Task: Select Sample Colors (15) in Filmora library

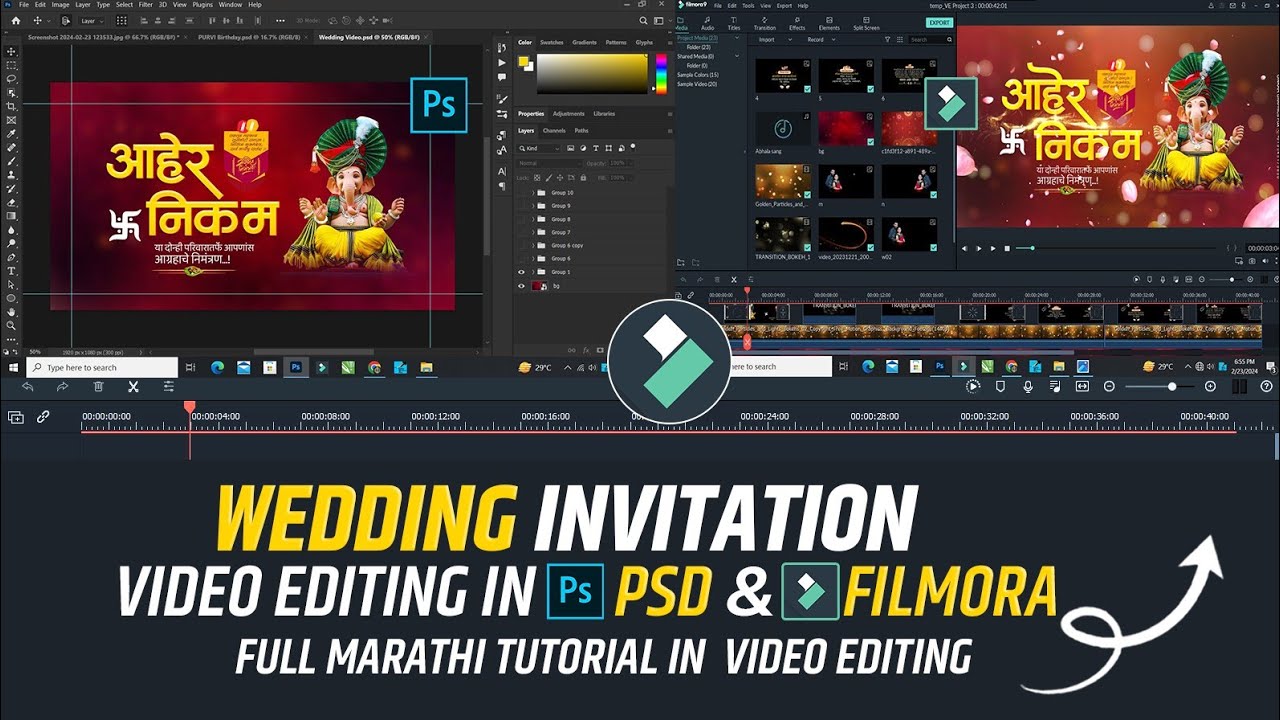Action: point(698,75)
